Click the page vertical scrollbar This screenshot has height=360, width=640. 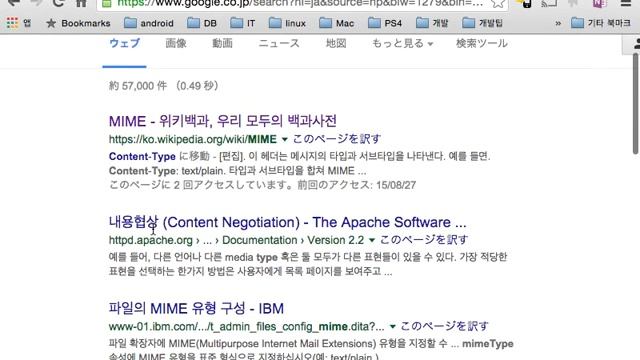[x=636, y=104]
